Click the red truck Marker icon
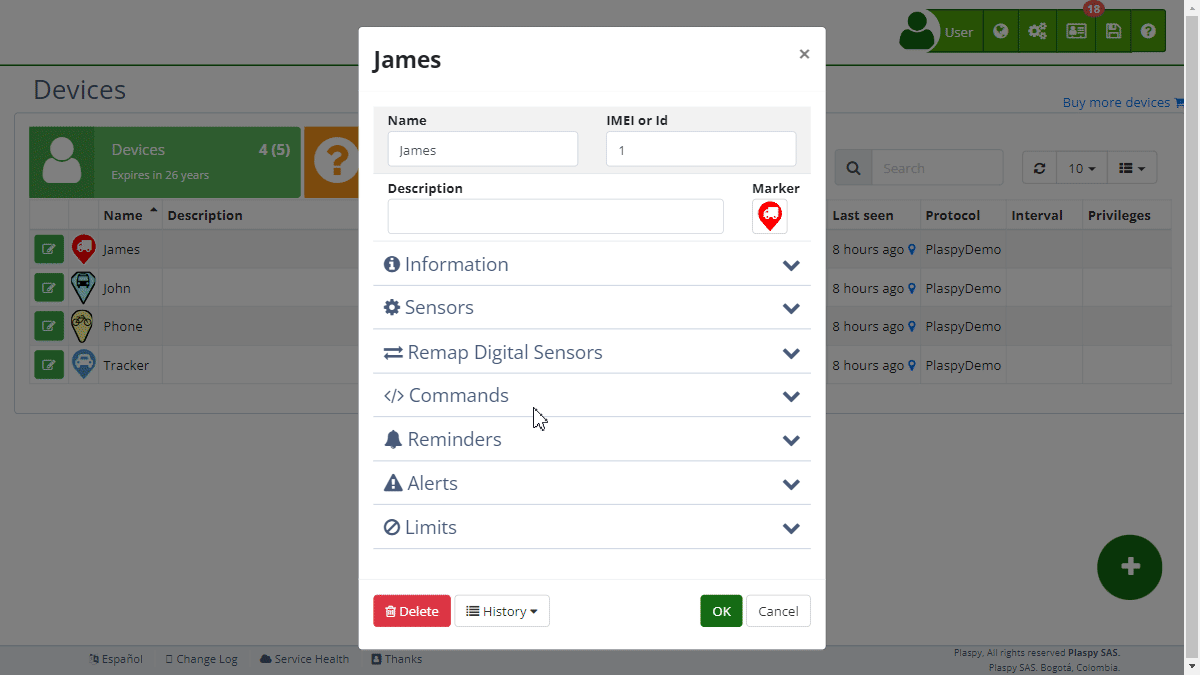 click(x=769, y=216)
